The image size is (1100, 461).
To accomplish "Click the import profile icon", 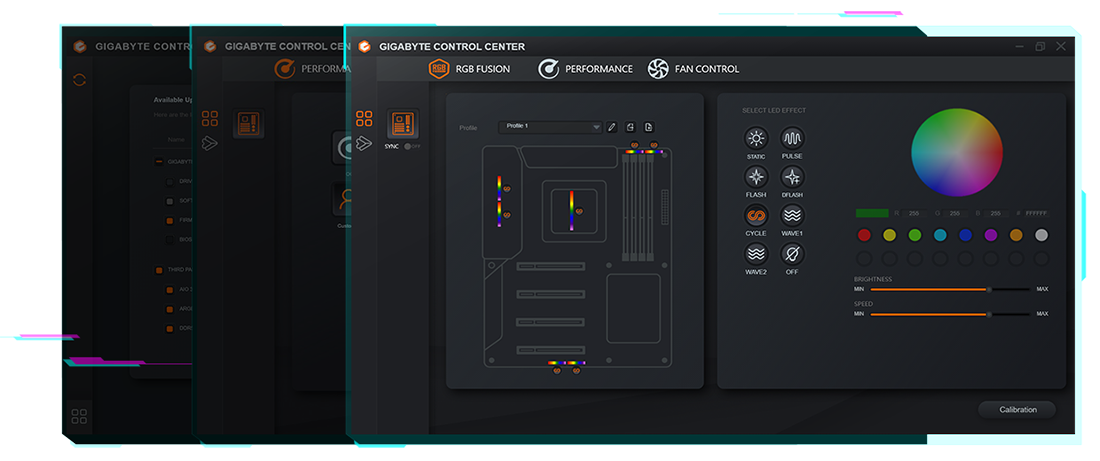I will 630,127.
